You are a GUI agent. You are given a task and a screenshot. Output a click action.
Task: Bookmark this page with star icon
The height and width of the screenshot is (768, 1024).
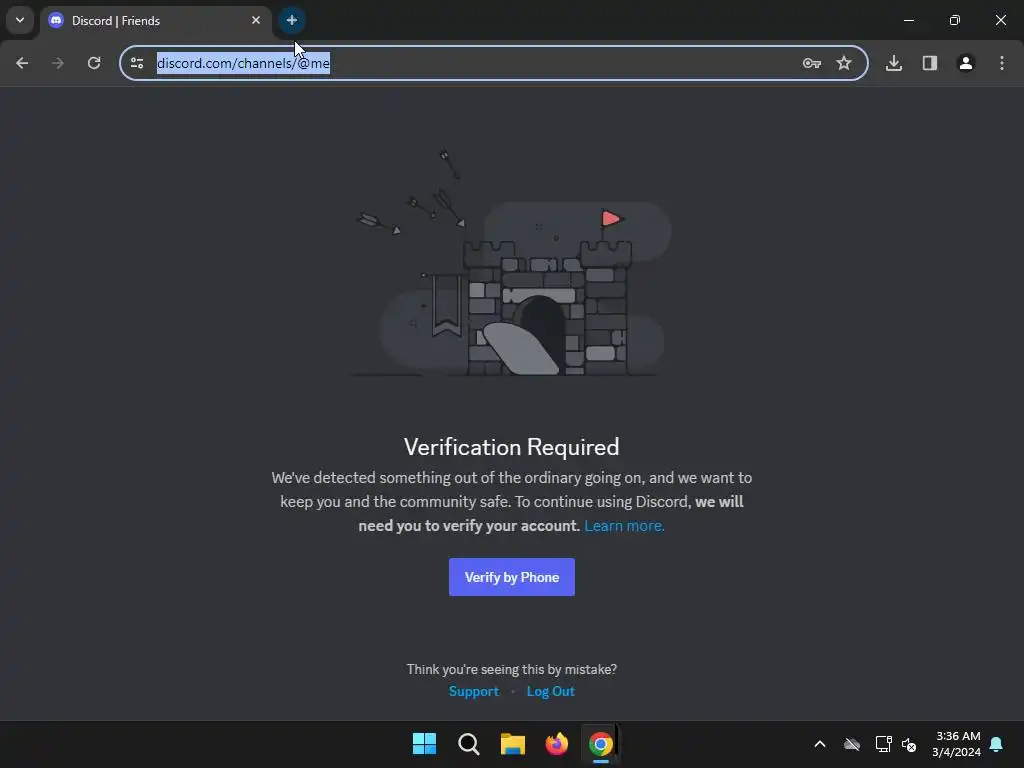[844, 63]
